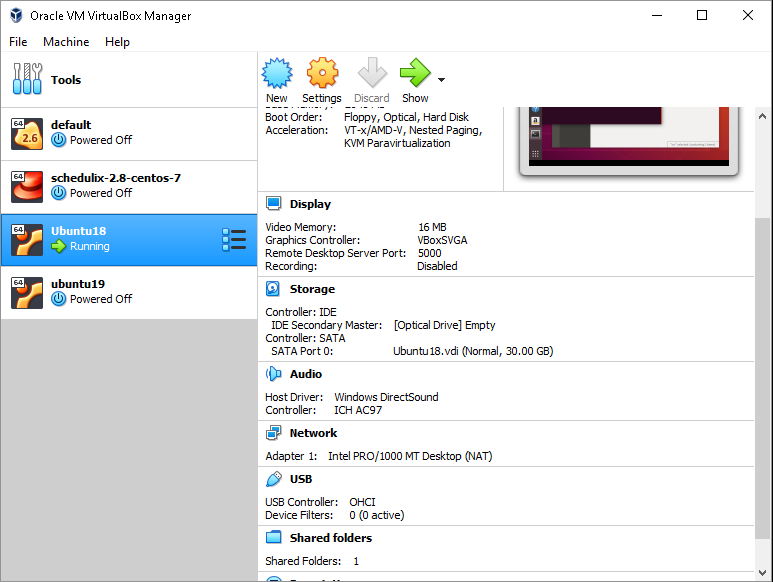Open the Storage section heading link
The width and height of the screenshot is (773, 582).
[312, 289]
